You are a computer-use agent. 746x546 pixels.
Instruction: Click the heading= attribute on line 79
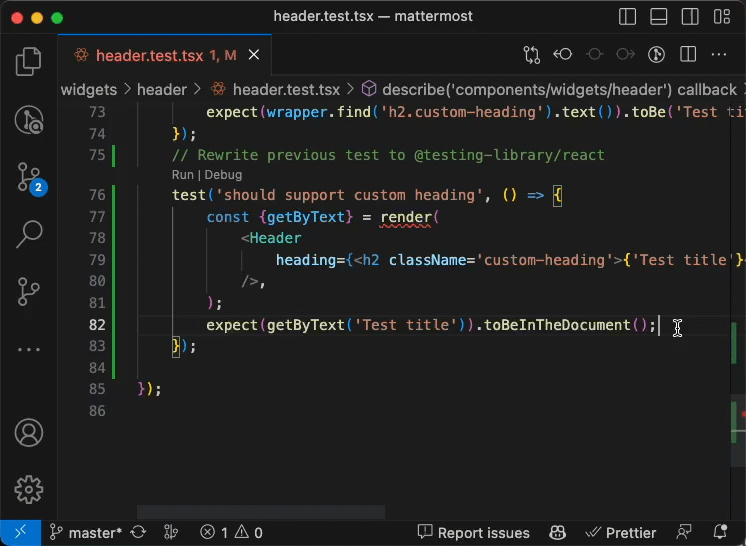[x=311, y=260]
